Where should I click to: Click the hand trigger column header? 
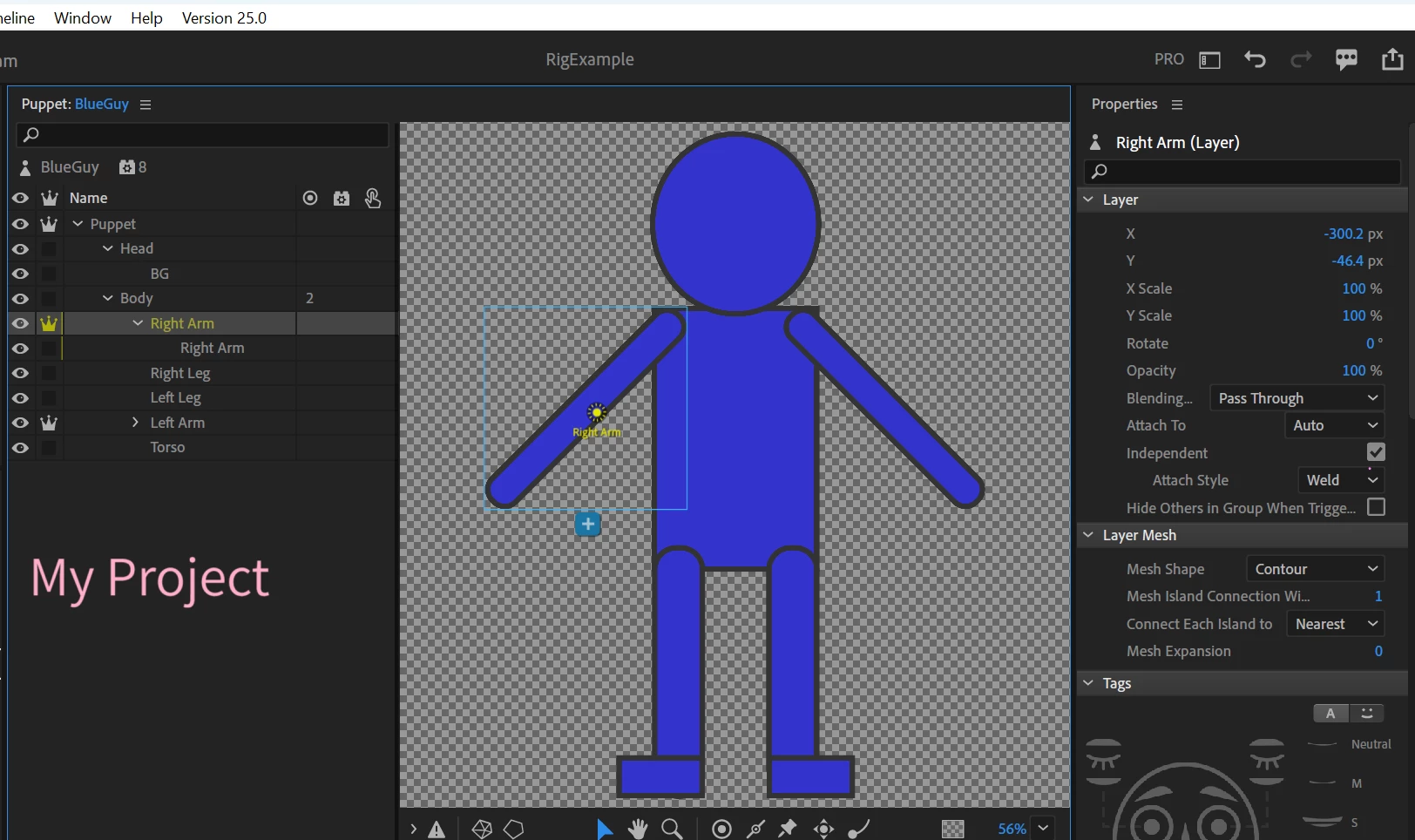[373, 199]
